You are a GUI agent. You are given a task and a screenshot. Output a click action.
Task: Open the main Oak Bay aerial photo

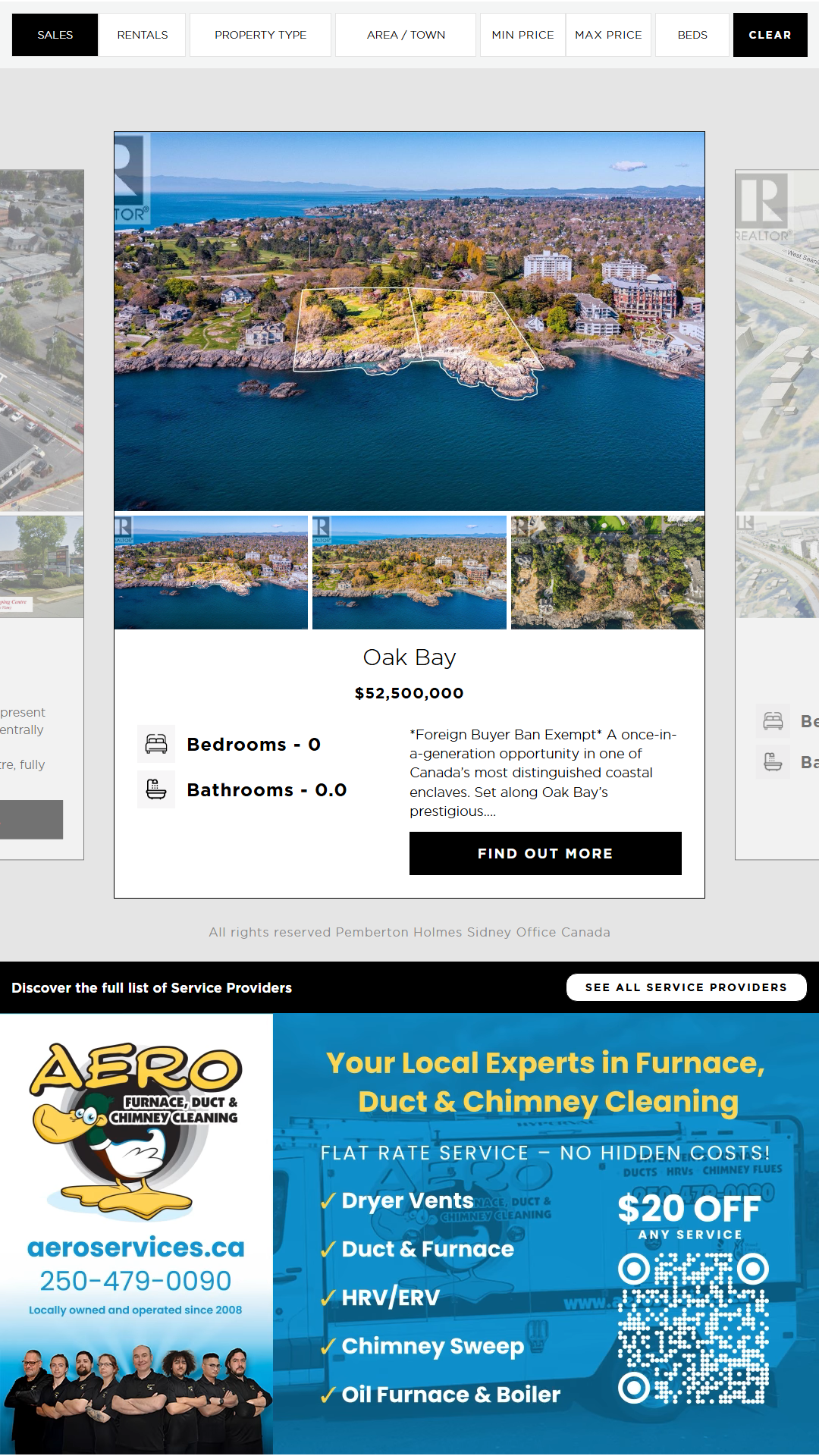pyautogui.click(x=409, y=322)
